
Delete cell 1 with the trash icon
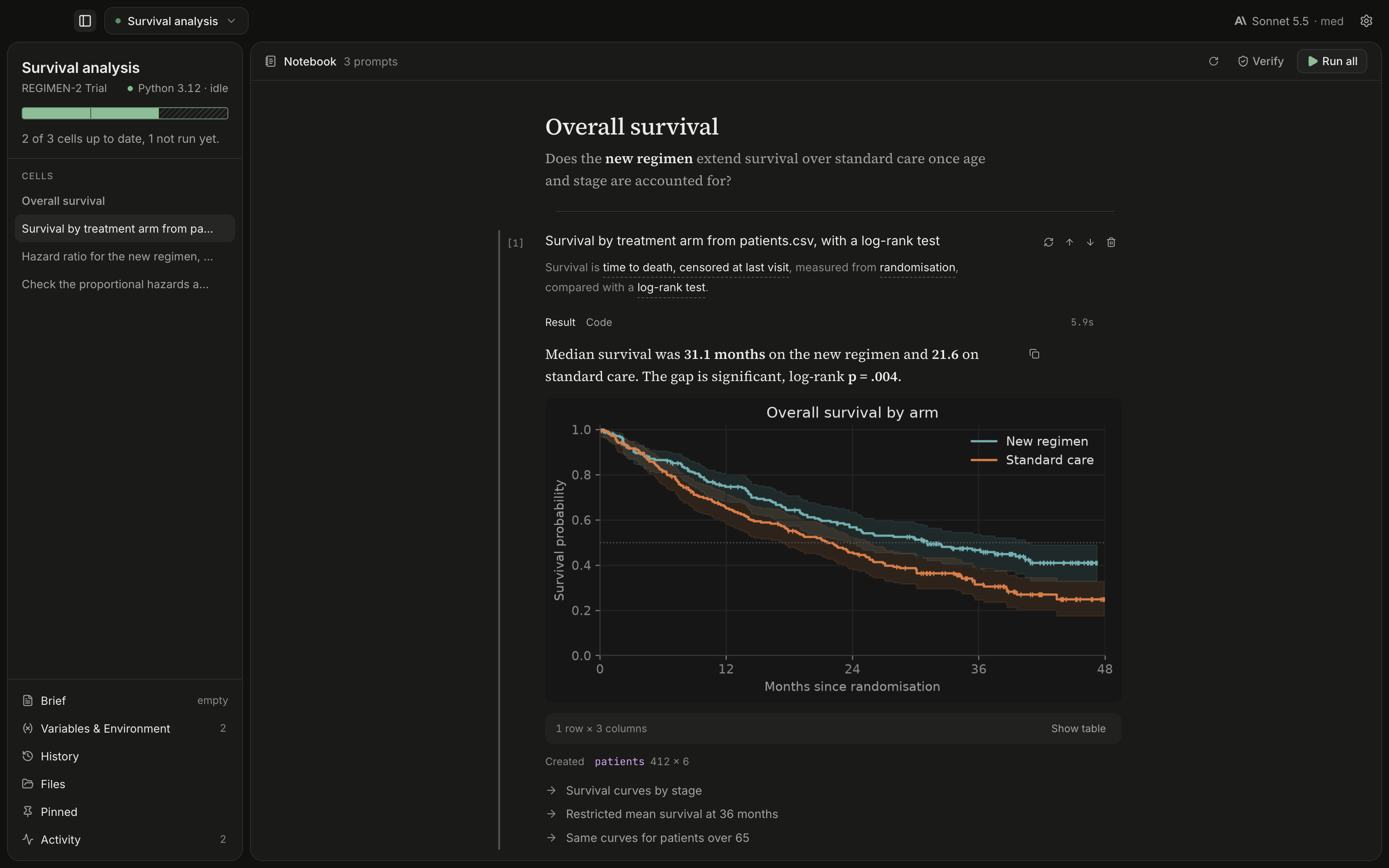click(x=1111, y=242)
